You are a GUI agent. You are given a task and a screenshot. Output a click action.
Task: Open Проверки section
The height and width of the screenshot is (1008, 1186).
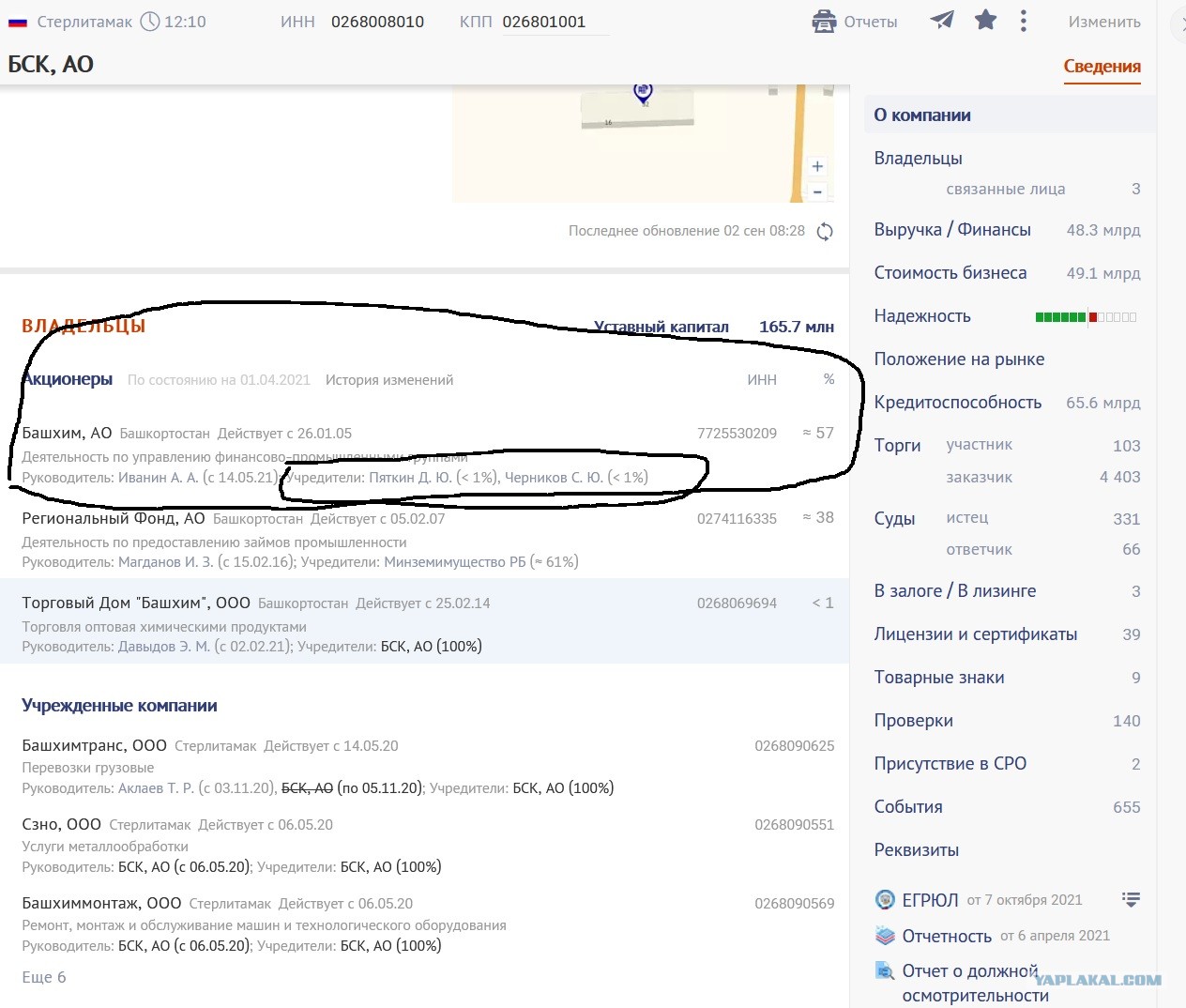tap(914, 721)
